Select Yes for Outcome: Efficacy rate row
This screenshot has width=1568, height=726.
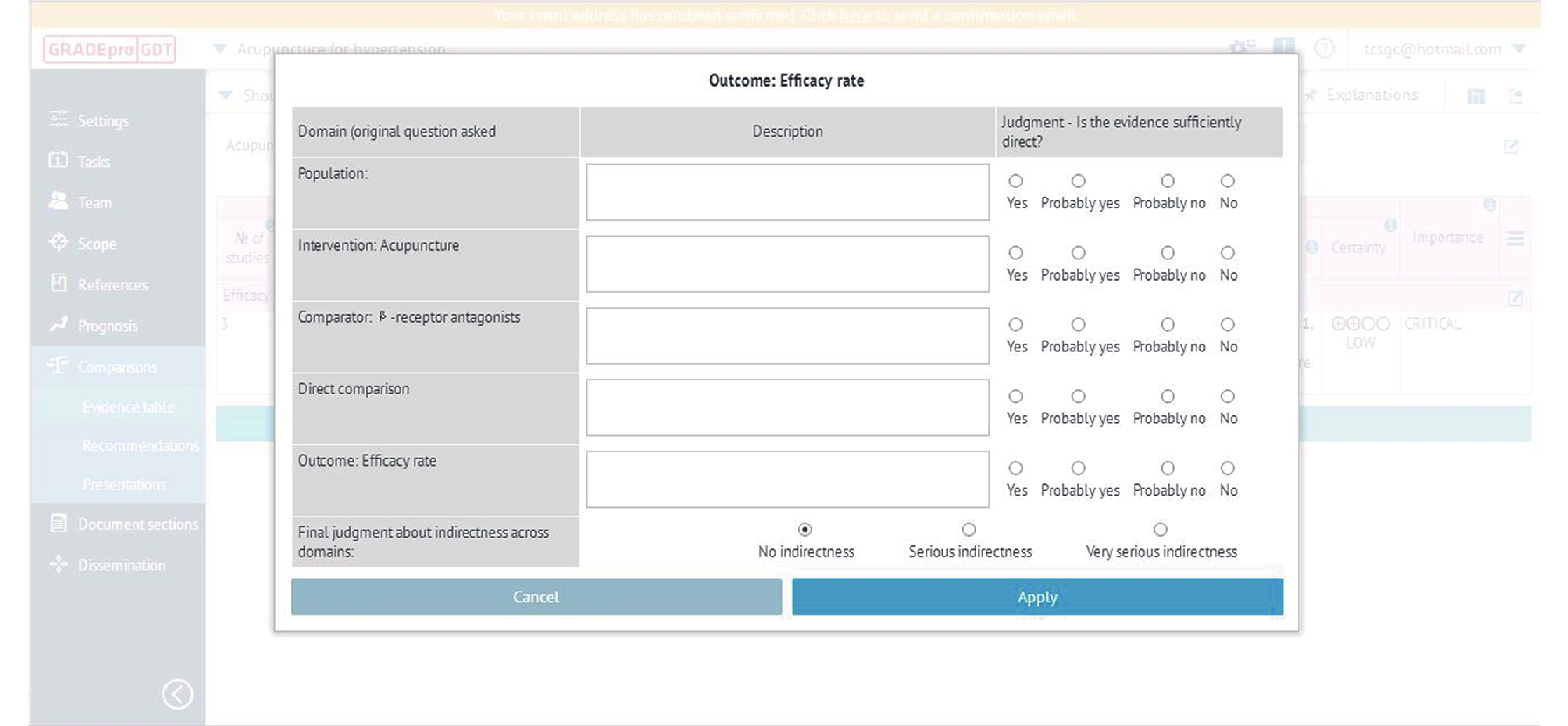click(1015, 468)
